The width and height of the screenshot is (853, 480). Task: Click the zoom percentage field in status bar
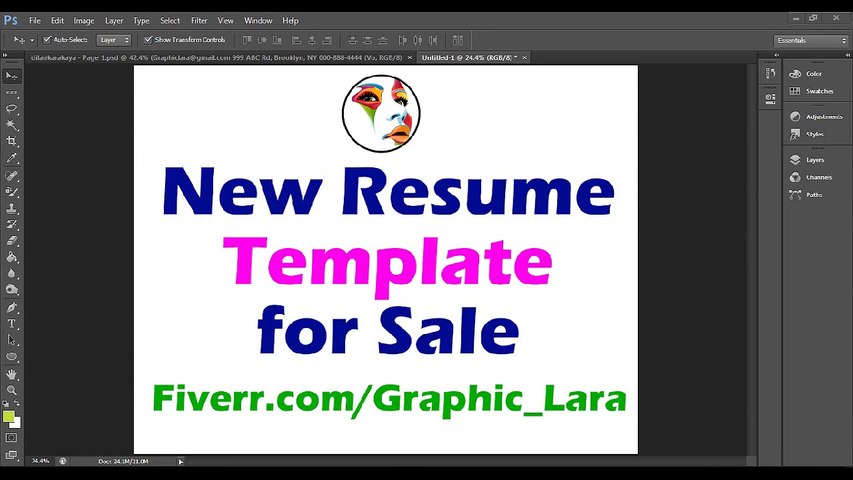41,461
